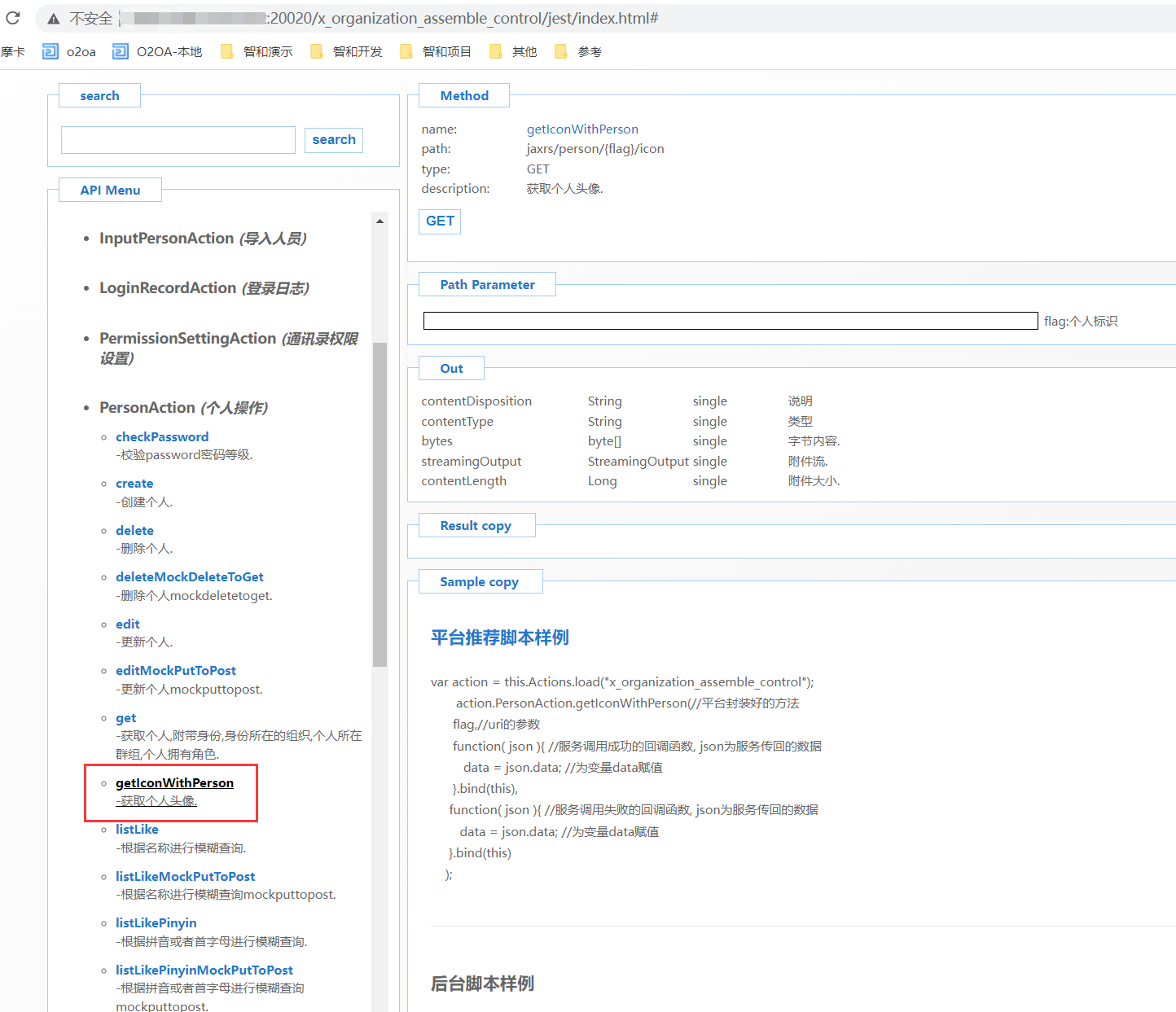
Task: Click the bytes output field name
Action: click(x=437, y=441)
